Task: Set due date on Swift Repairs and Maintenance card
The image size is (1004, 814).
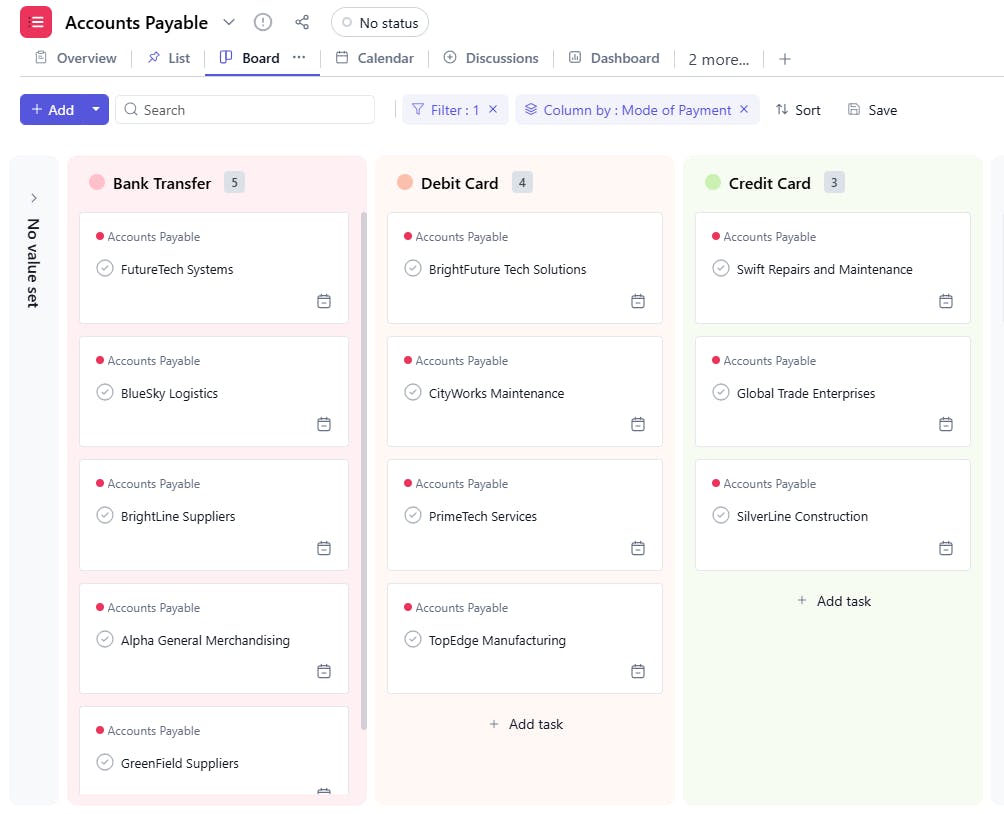Action: click(x=946, y=301)
